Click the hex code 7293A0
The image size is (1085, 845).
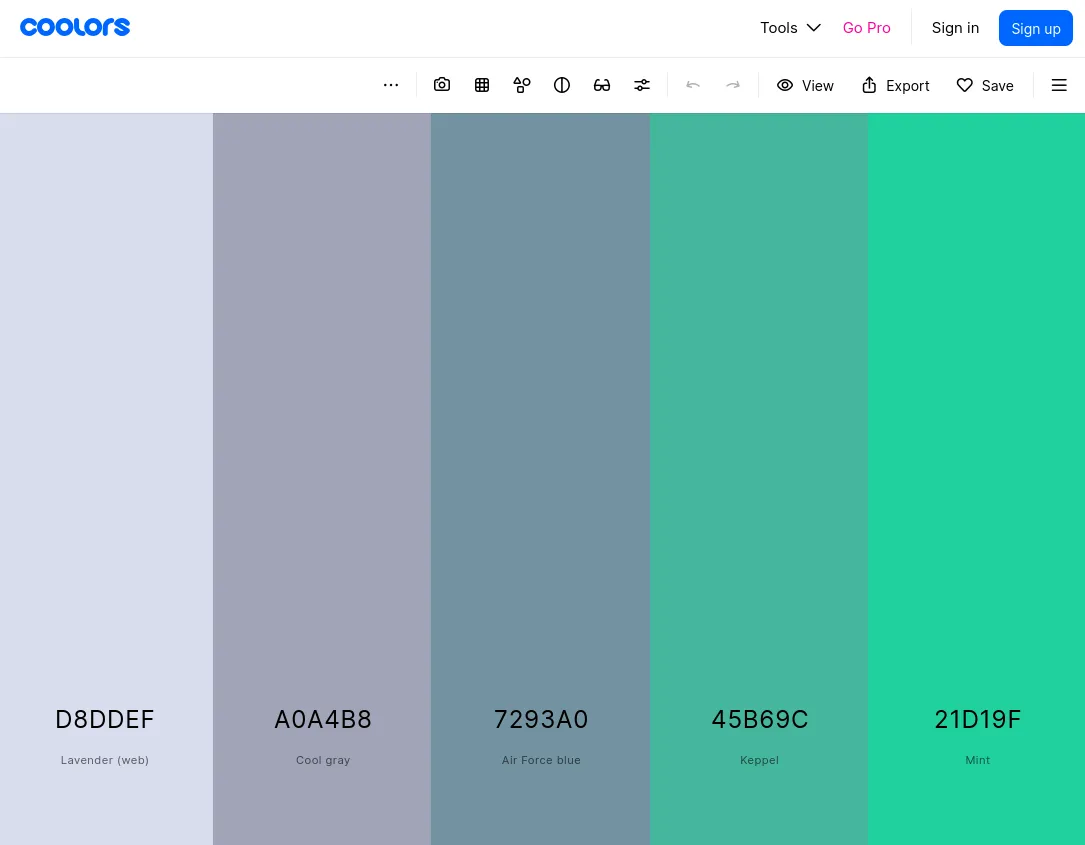coord(541,720)
